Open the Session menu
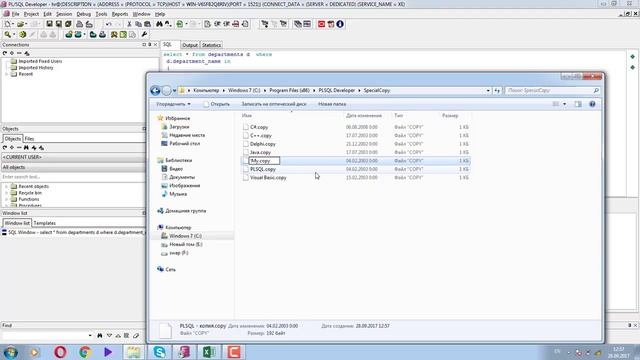The width and height of the screenshot is (640, 360). (64, 14)
